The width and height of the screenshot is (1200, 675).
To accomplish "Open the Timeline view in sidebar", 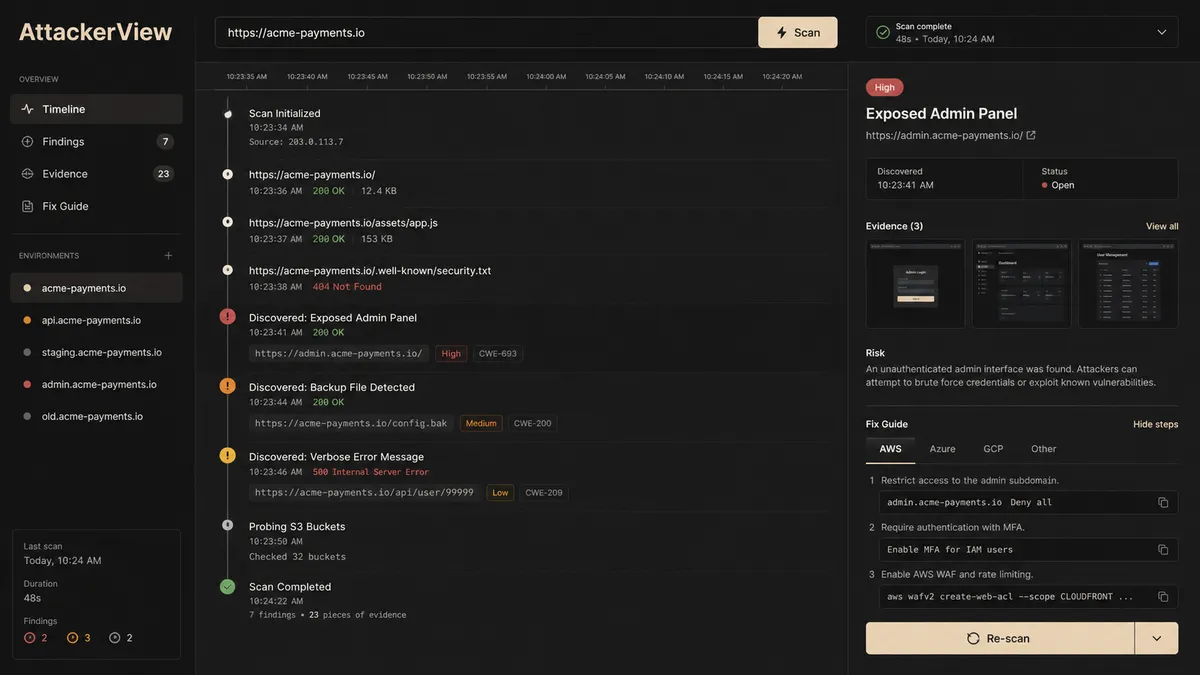I will point(96,109).
